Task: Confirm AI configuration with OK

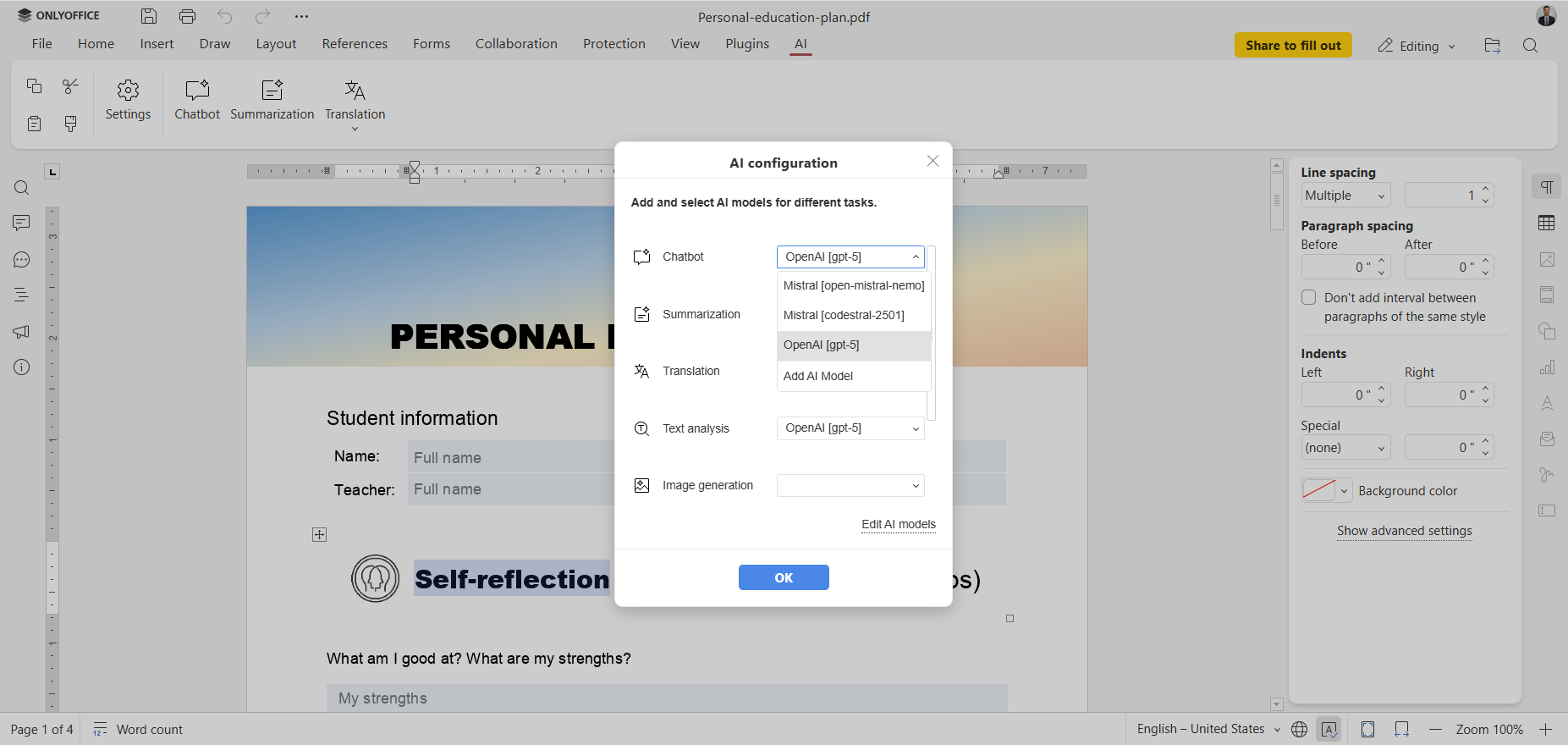Action: (x=784, y=577)
